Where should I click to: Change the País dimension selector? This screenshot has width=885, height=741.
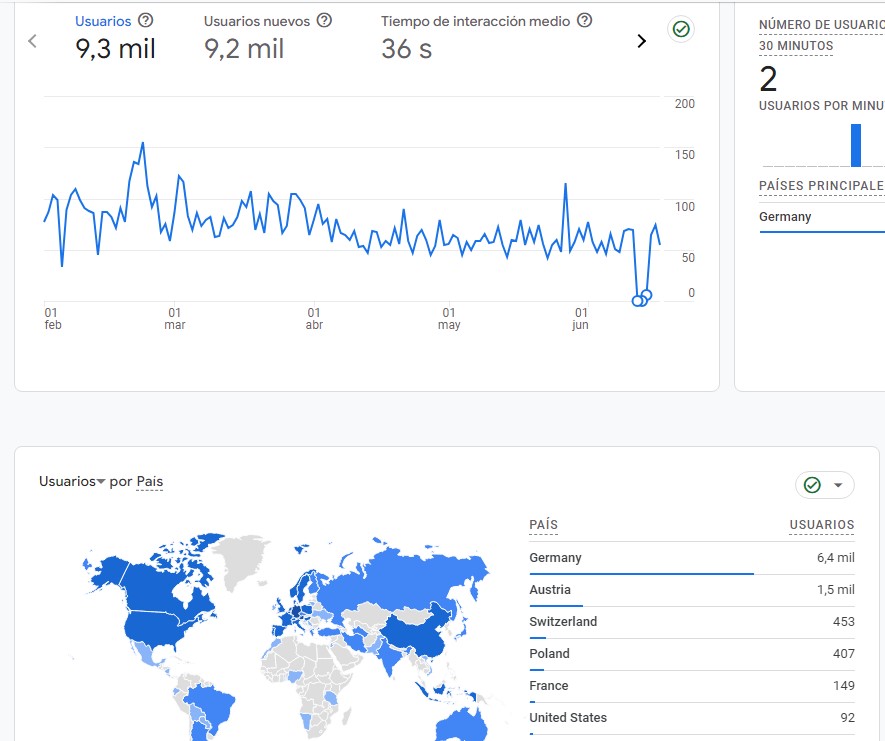pyautogui.click(x=150, y=481)
